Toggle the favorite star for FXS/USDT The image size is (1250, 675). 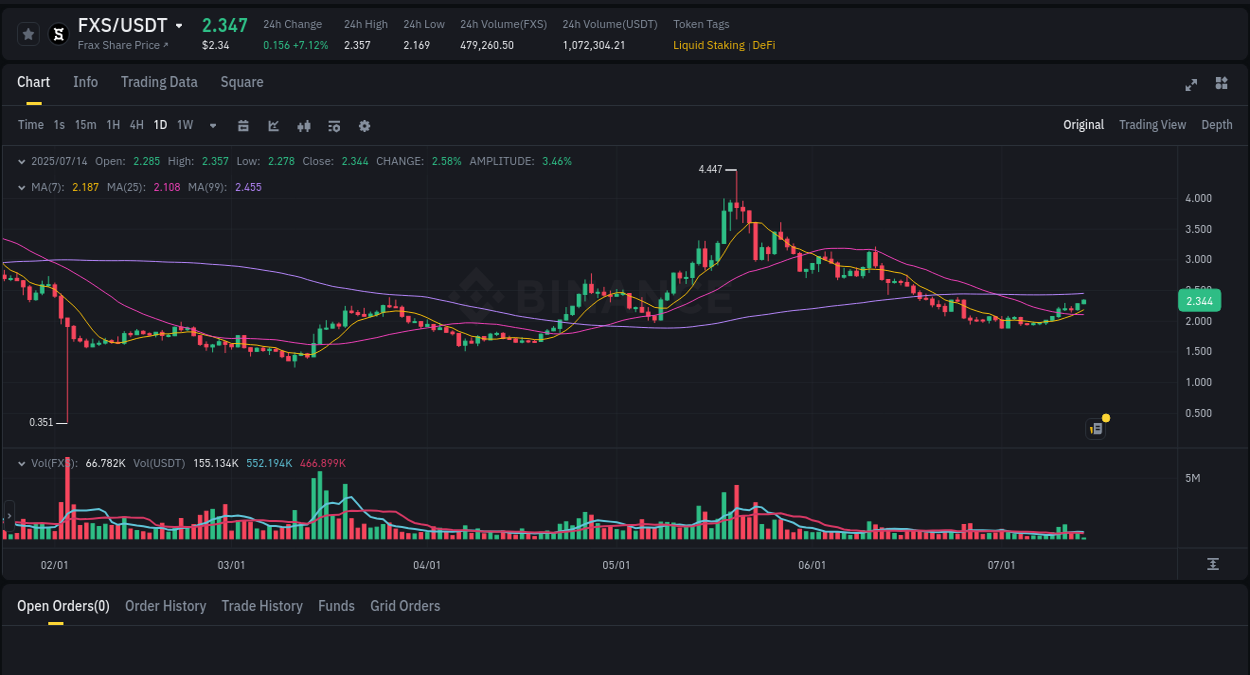pyautogui.click(x=28, y=33)
